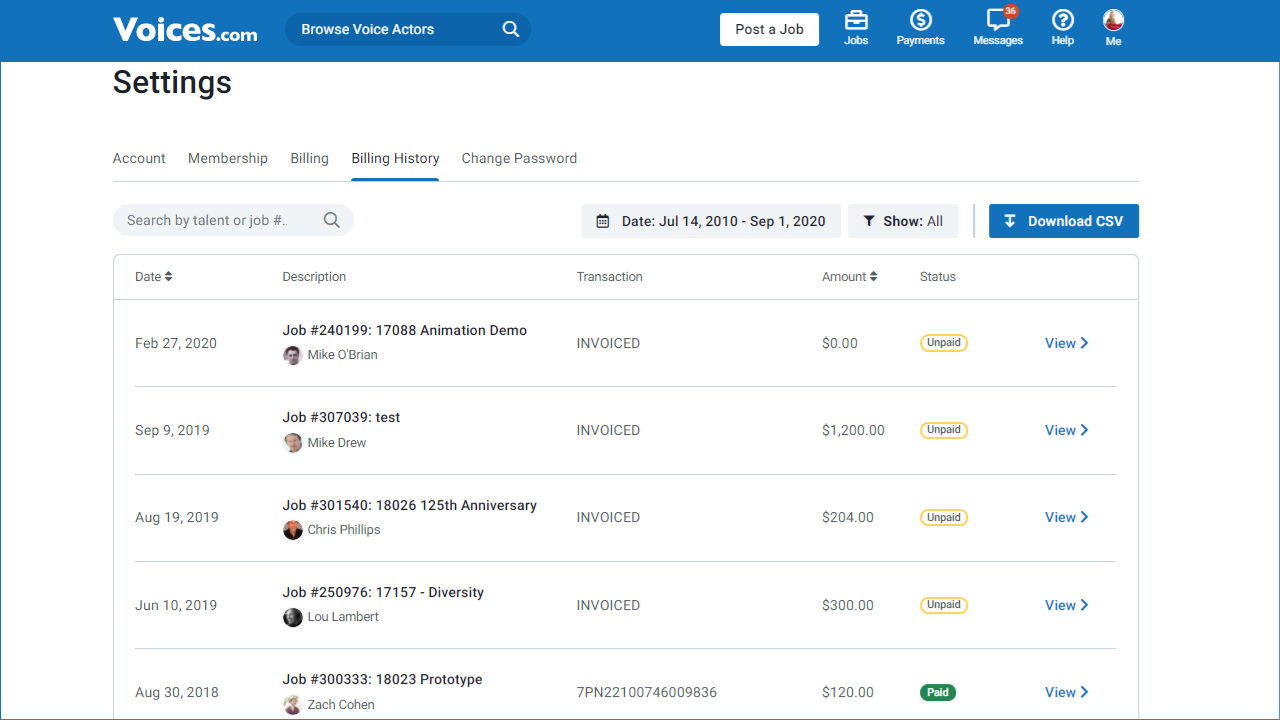
Task: Click Mike Drew's profile avatar
Action: coord(293,442)
